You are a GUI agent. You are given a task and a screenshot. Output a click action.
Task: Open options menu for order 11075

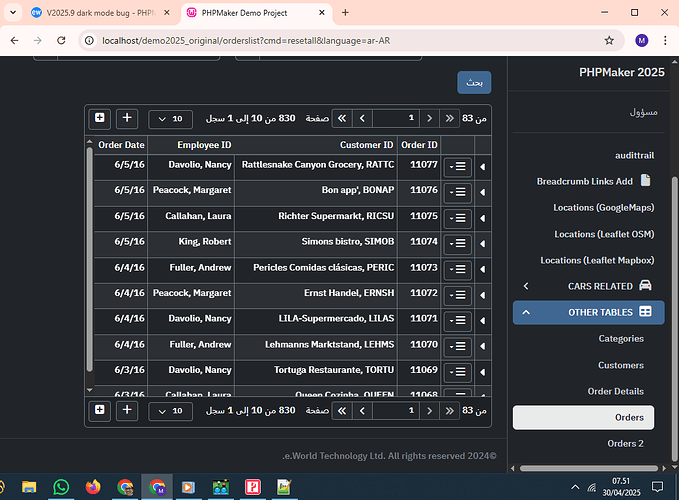point(458,218)
